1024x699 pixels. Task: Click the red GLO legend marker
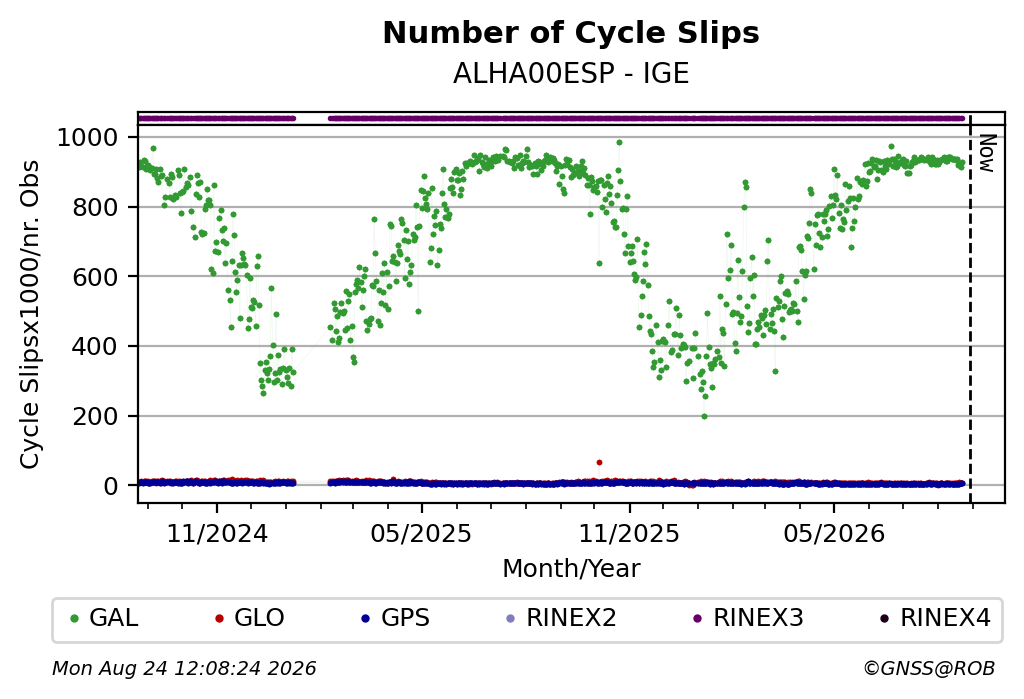click(x=219, y=618)
